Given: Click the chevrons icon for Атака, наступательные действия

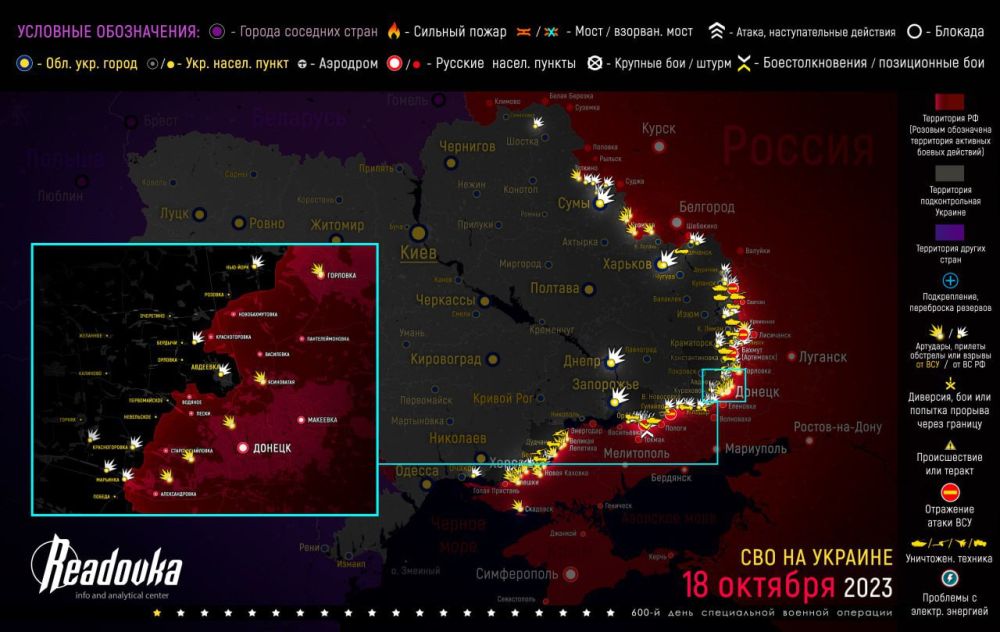Looking at the screenshot, I should click(x=717, y=32).
